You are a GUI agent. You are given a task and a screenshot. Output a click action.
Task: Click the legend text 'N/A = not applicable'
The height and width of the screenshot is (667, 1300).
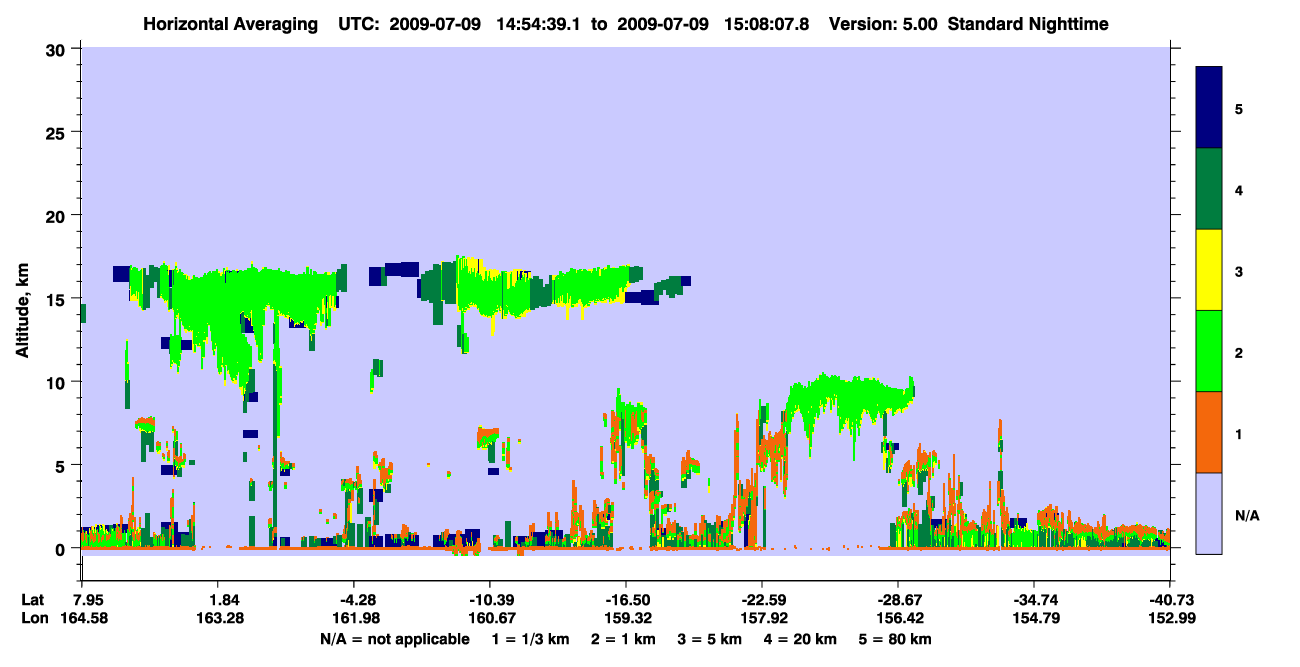coord(395,639)
